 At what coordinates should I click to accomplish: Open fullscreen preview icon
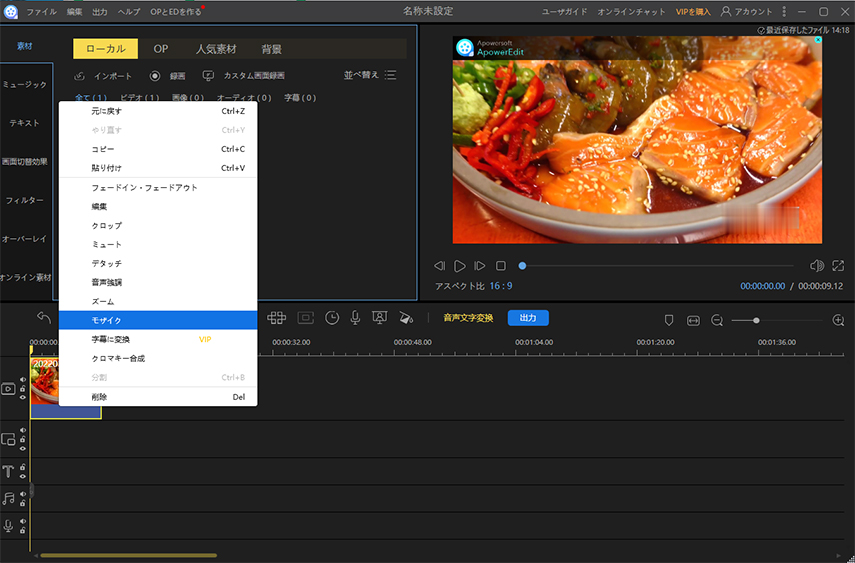(839, 266)
